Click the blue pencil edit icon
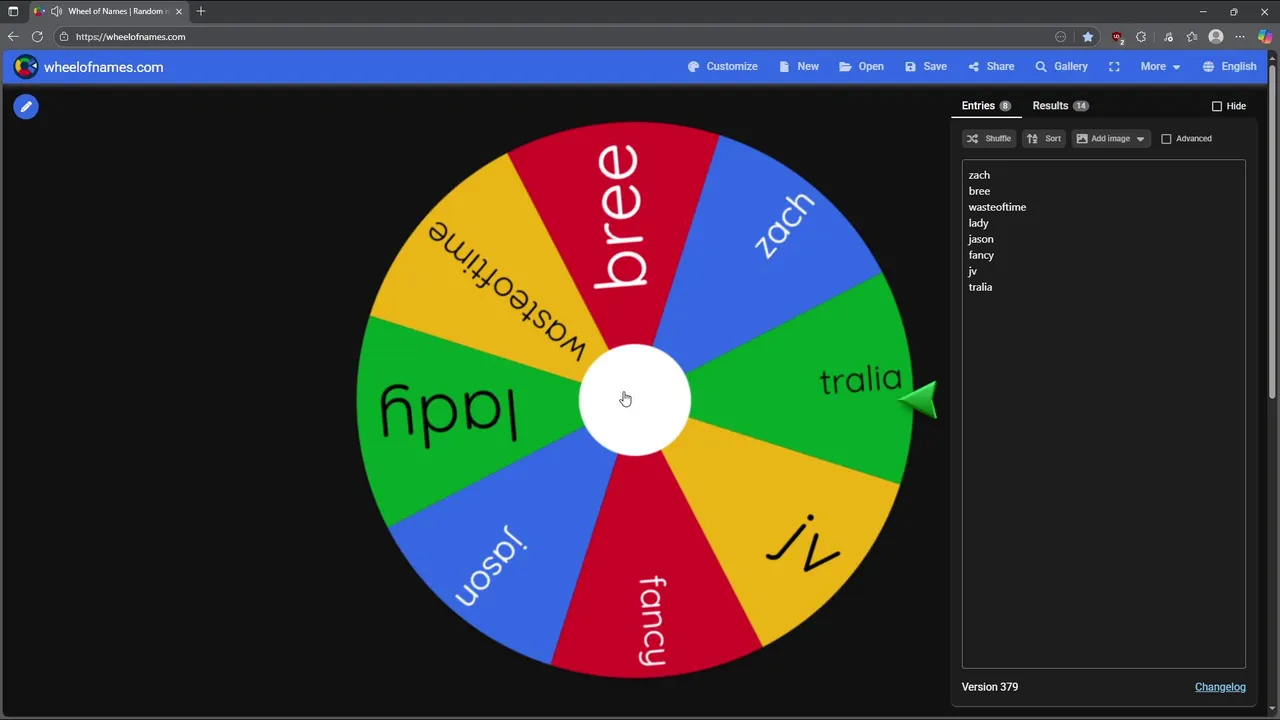This screenshot has height=720, width=1280. (26, 106)
